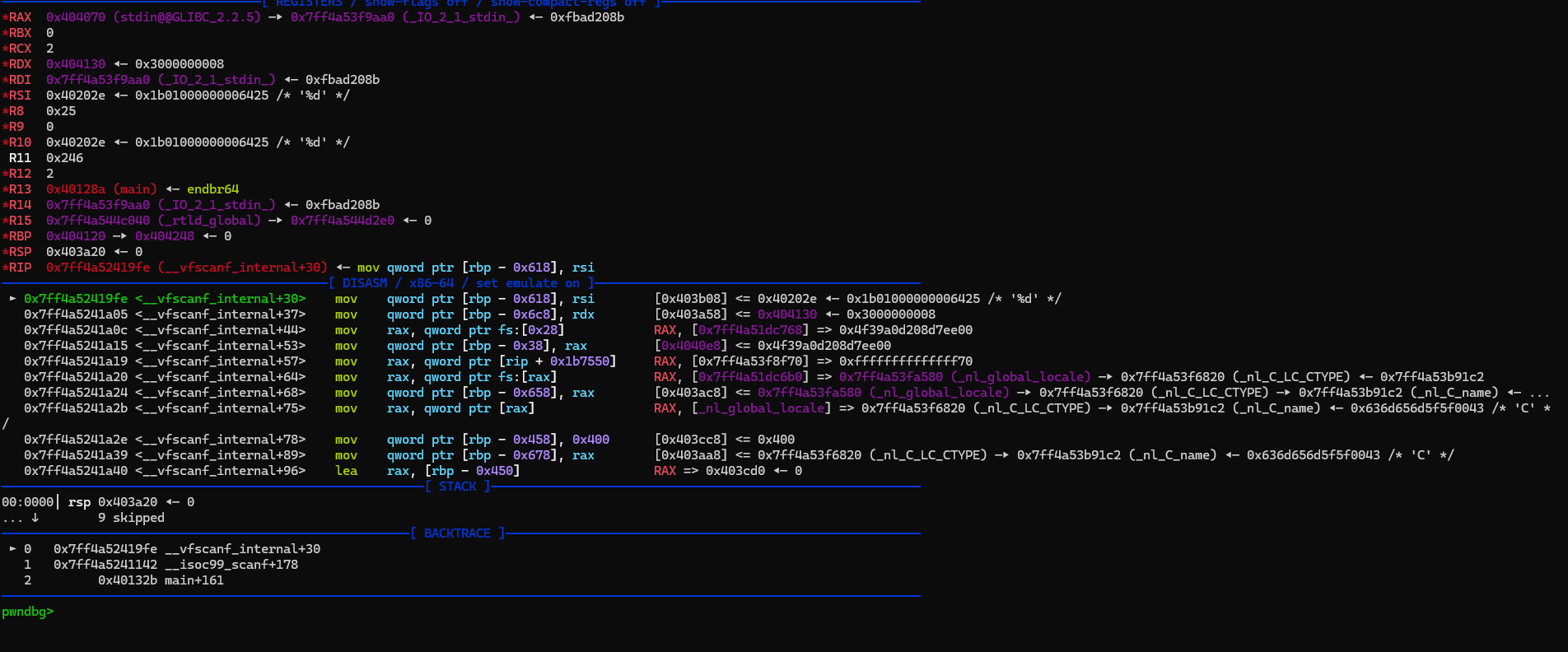Click the 0x400 immediate operand
1568x652 pixels.
coord(590,440)
